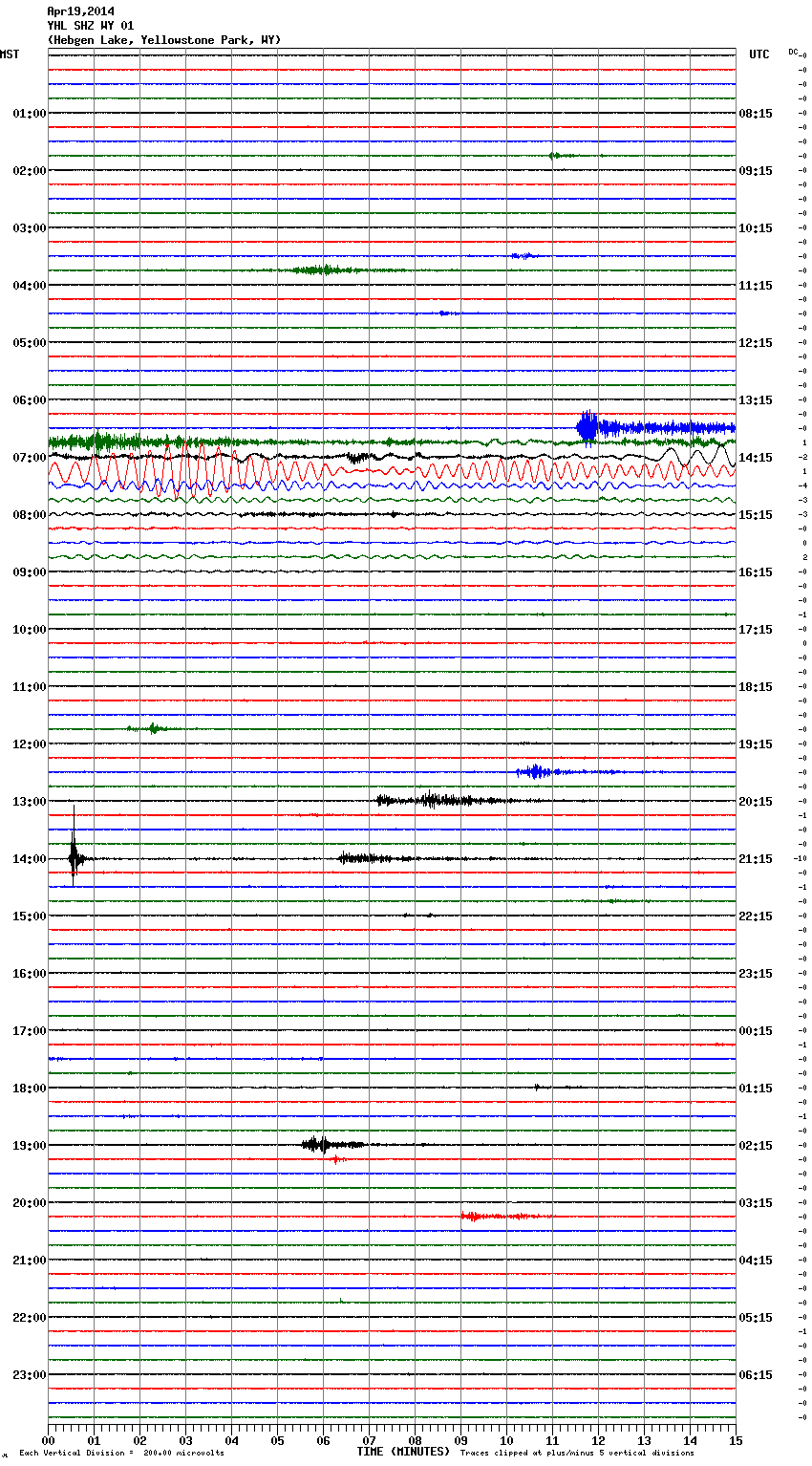Click the 08:15 UTC time label
This screenshot has width=812, height=1466.
click(756, 114)
